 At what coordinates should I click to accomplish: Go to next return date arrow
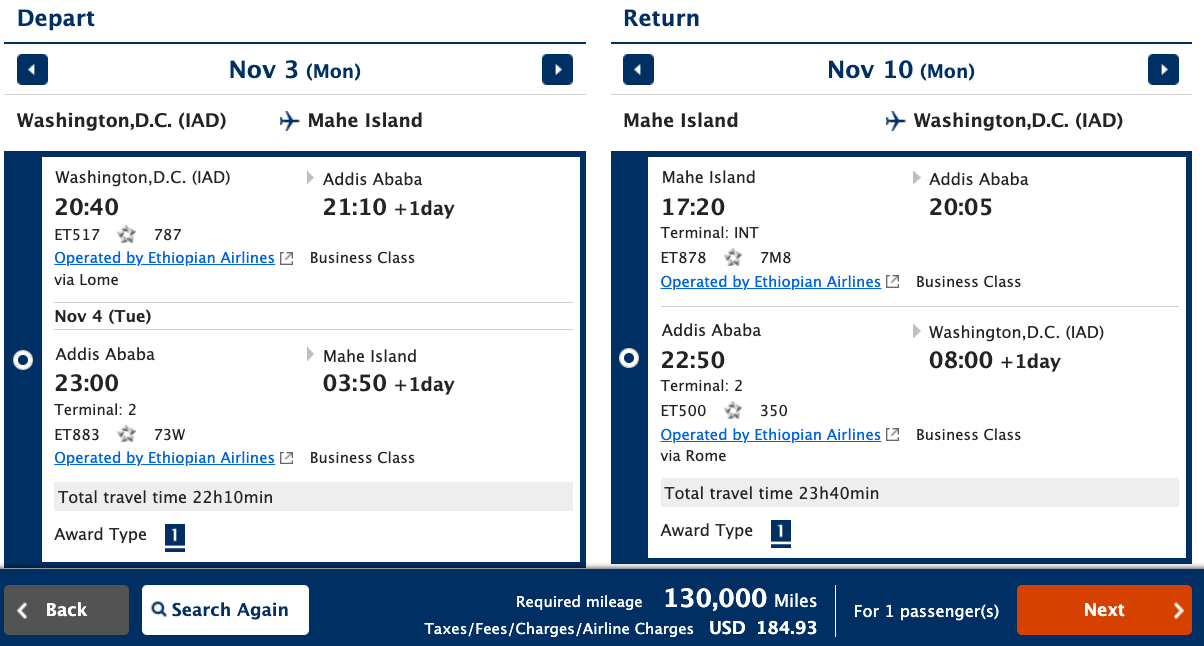1163,70
